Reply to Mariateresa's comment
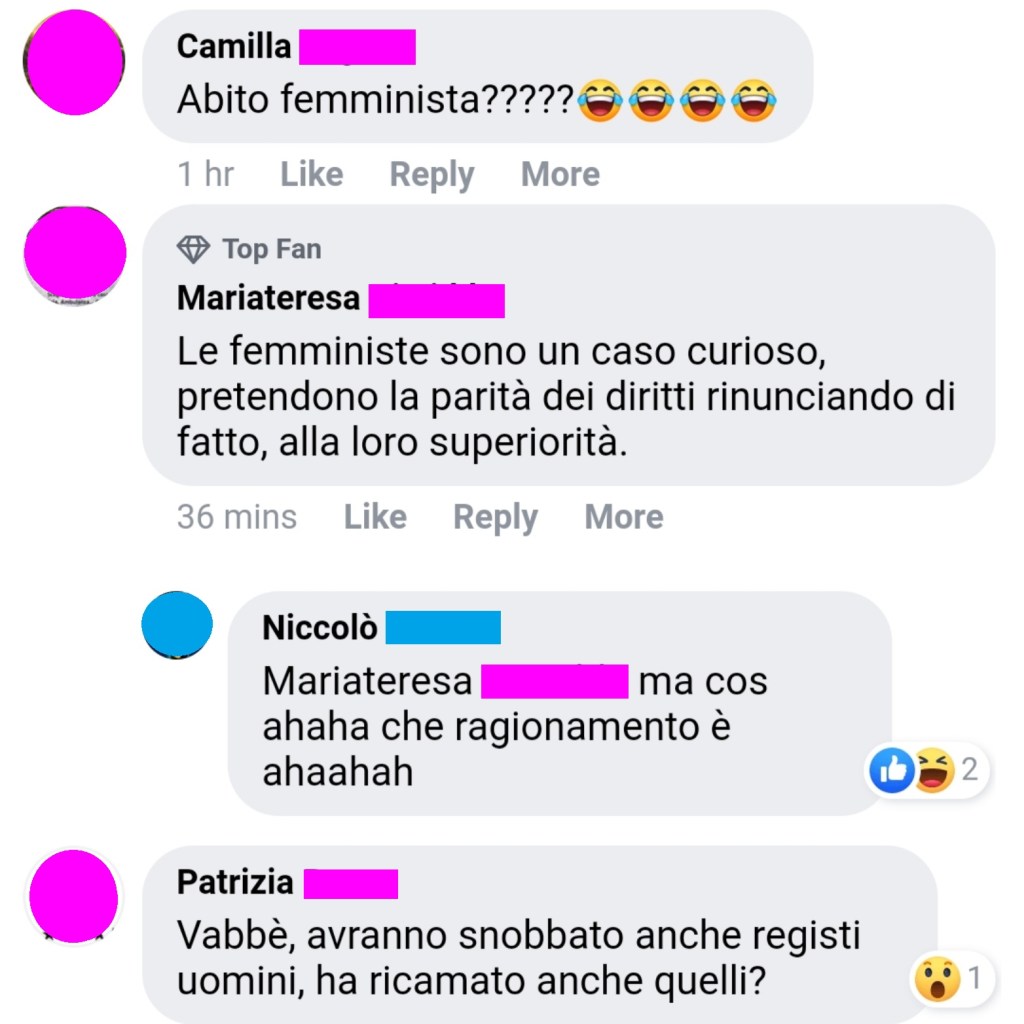The width and height of the screenshot is (1024, 1024). 496,517
